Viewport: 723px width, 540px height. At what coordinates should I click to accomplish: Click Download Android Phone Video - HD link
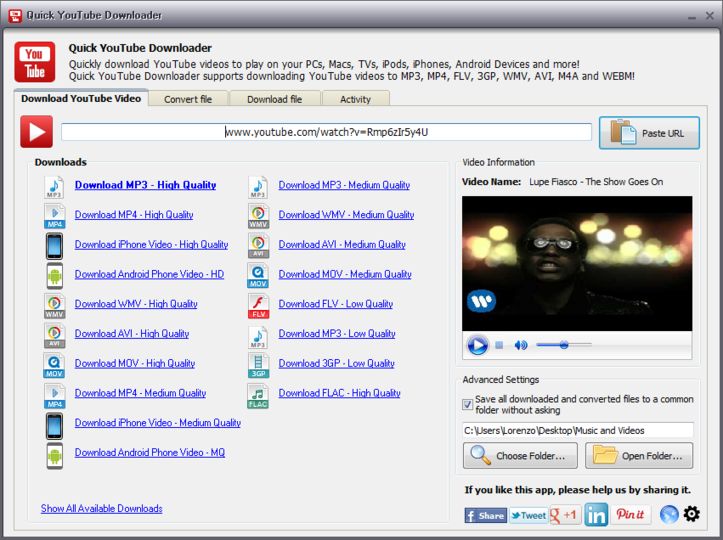click(x=149, y=274)
